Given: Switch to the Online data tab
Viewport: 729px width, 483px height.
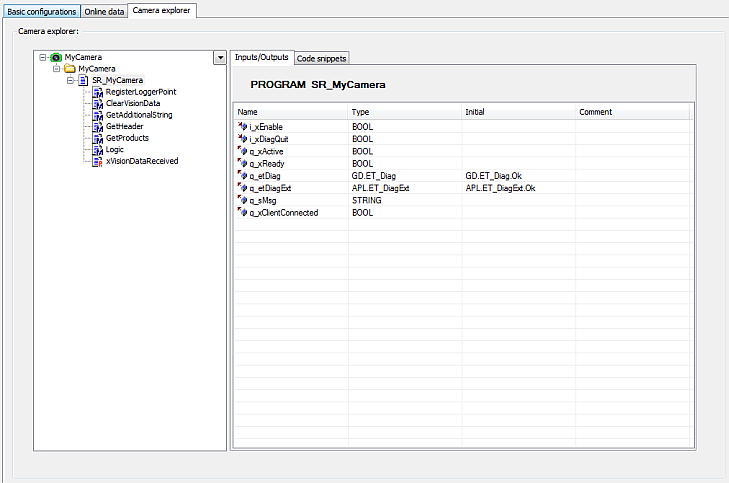Looking at the screenshot, I should (104, 12).
